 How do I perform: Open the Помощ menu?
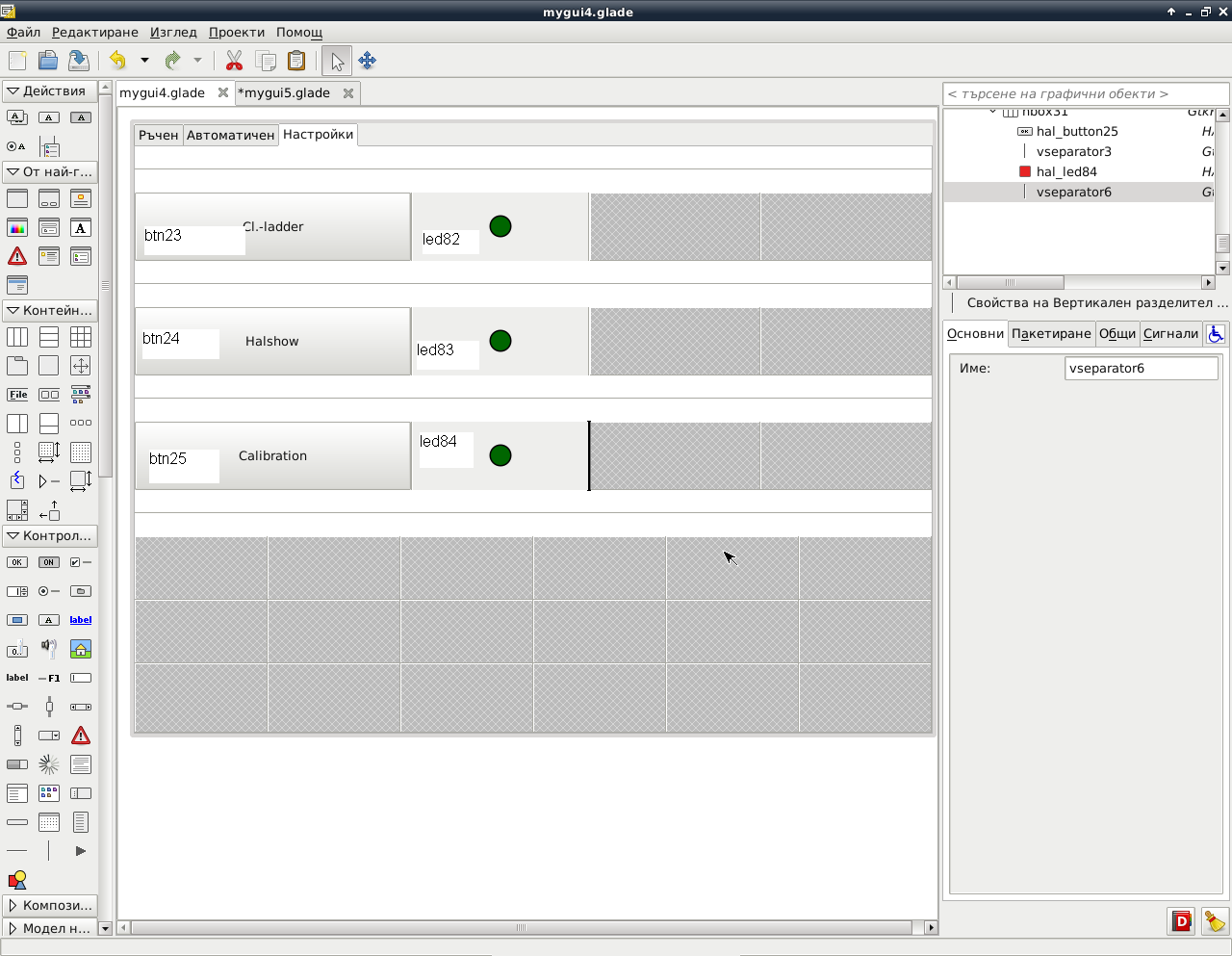(x=299, y=33)
